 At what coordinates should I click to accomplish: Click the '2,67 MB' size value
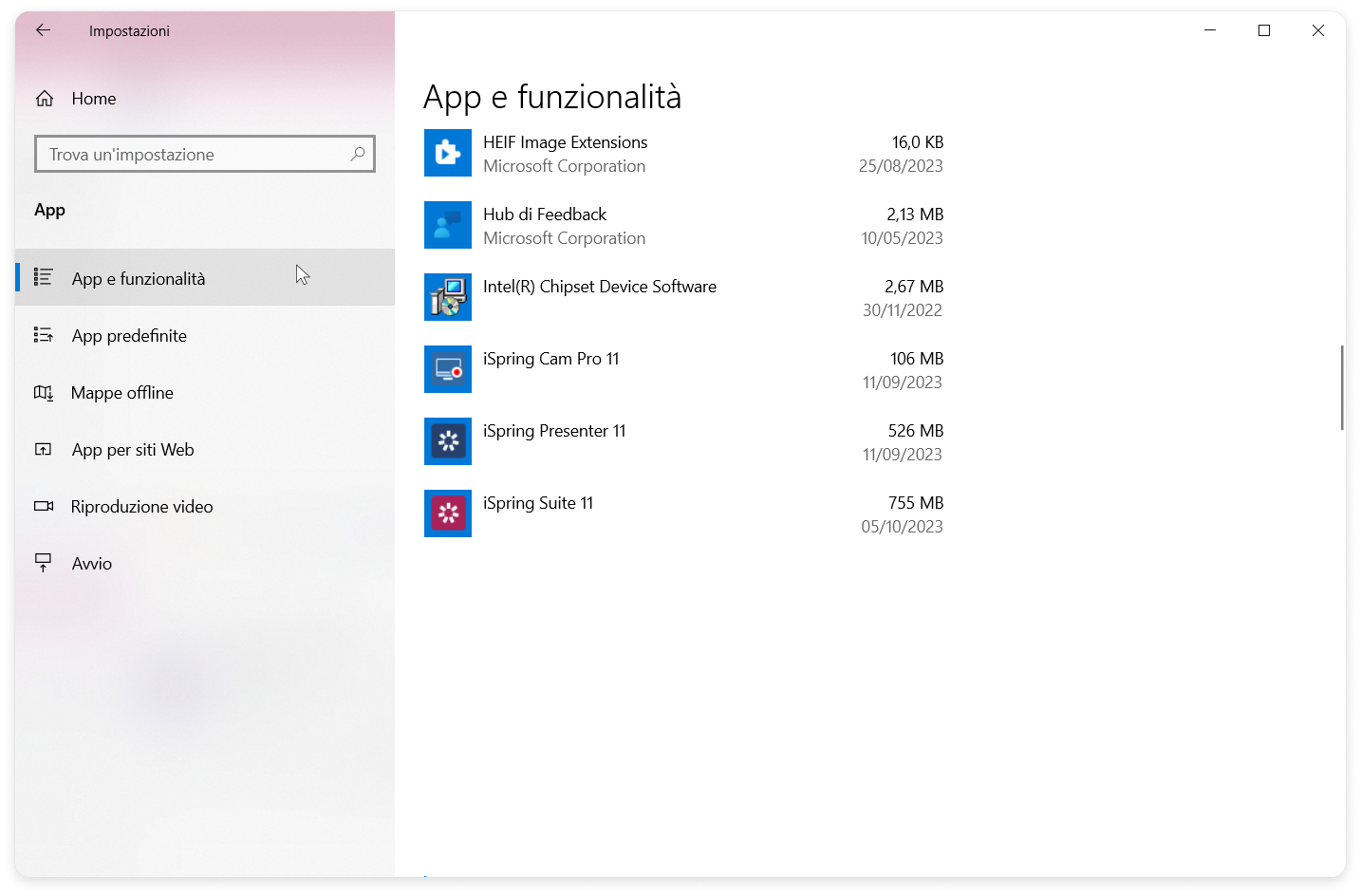[914, 287]
